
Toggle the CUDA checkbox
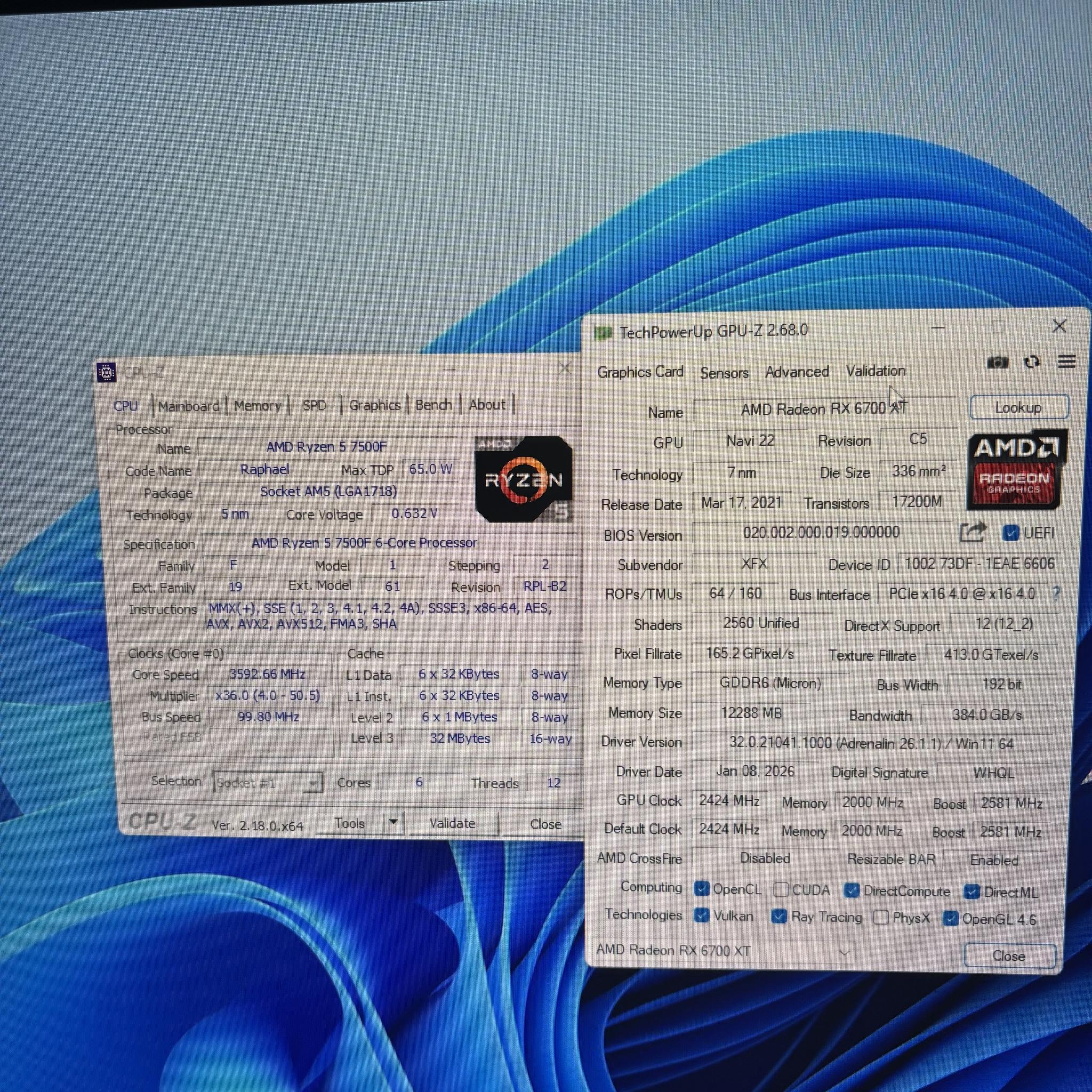pos(781,890)
